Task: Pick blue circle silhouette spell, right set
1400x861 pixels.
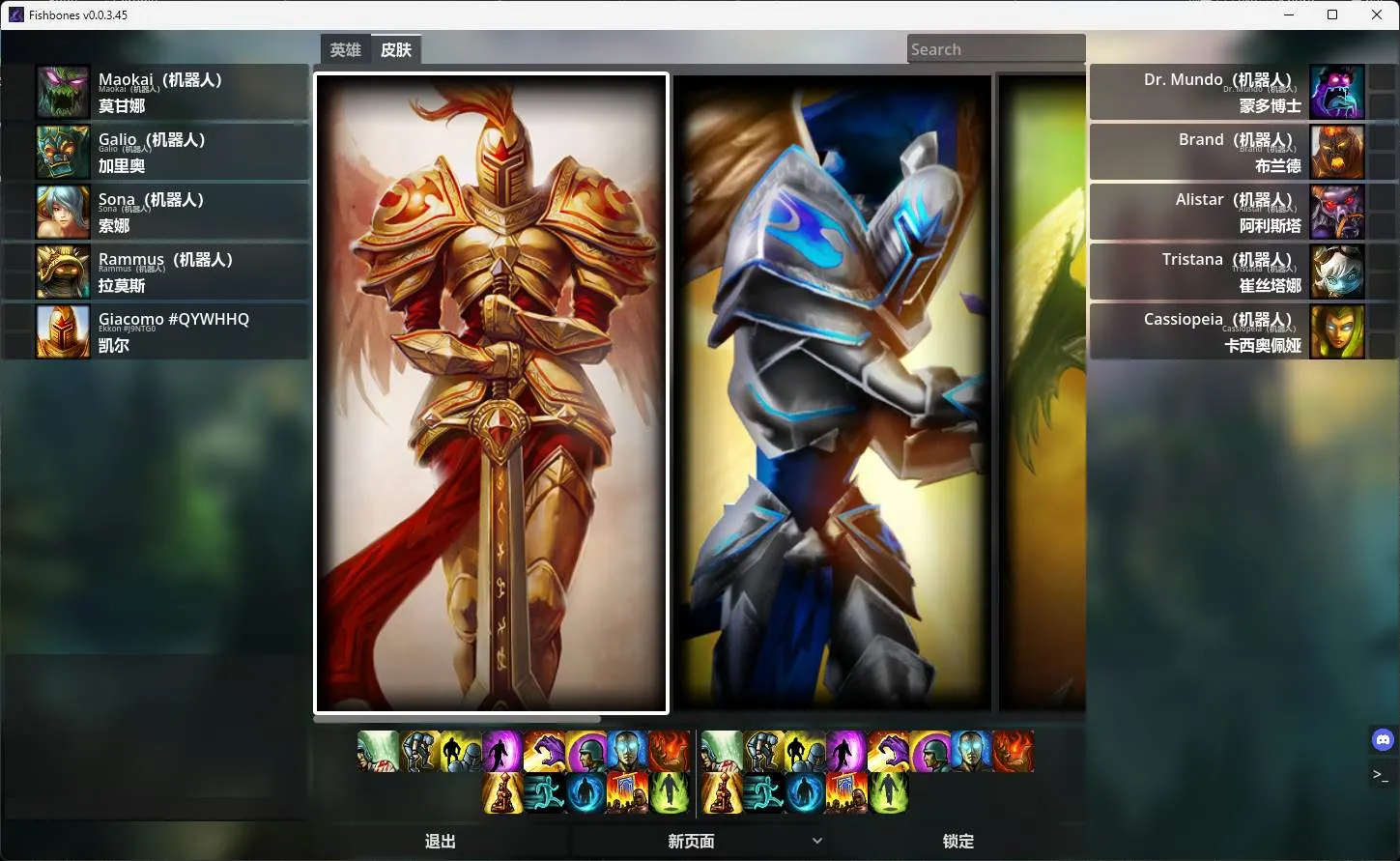Action: coord(805,792)
